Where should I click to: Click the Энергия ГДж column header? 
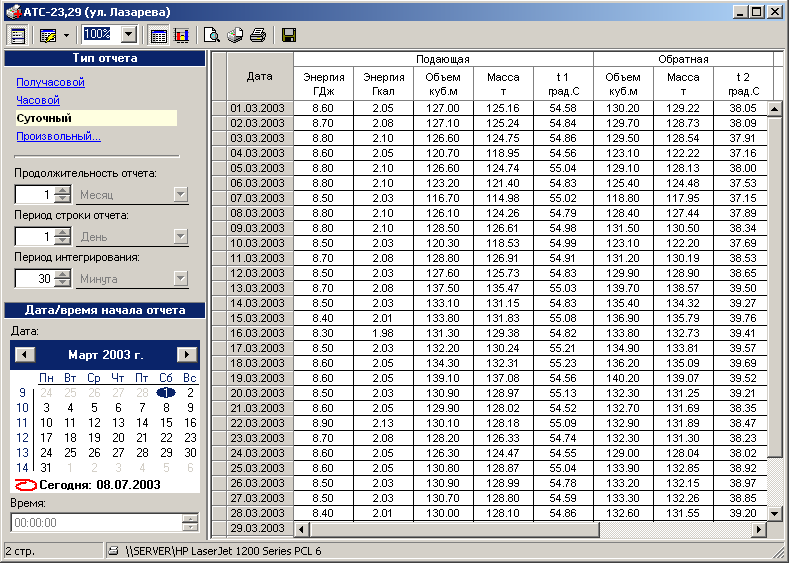click(x=324, y=84)
